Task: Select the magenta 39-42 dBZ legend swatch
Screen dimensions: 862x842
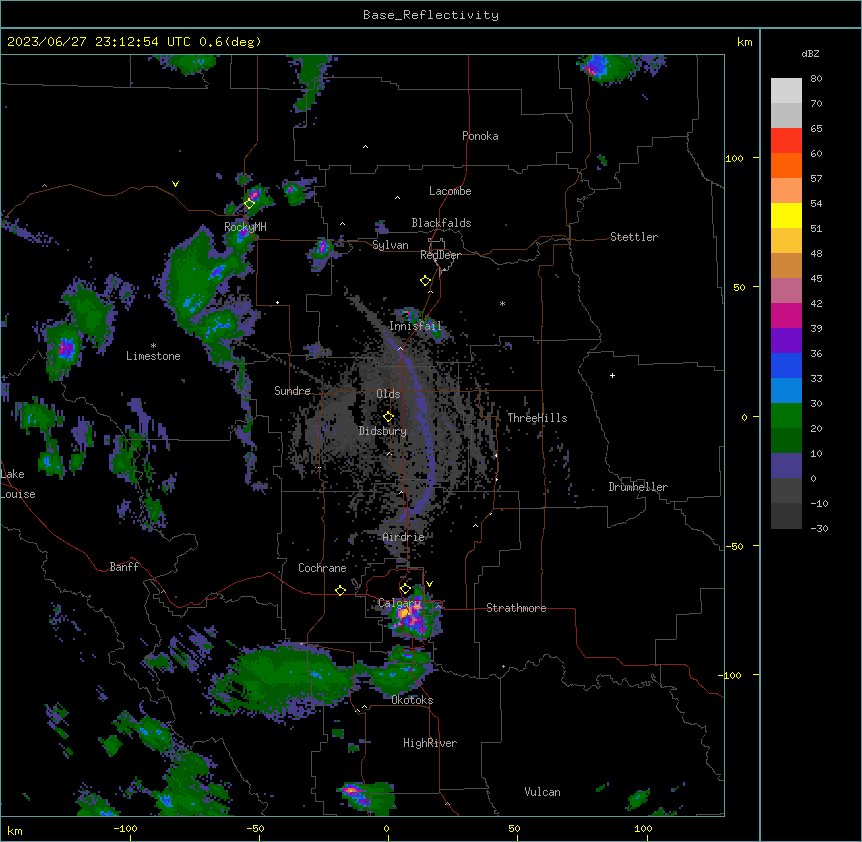Action: (786, 315)
